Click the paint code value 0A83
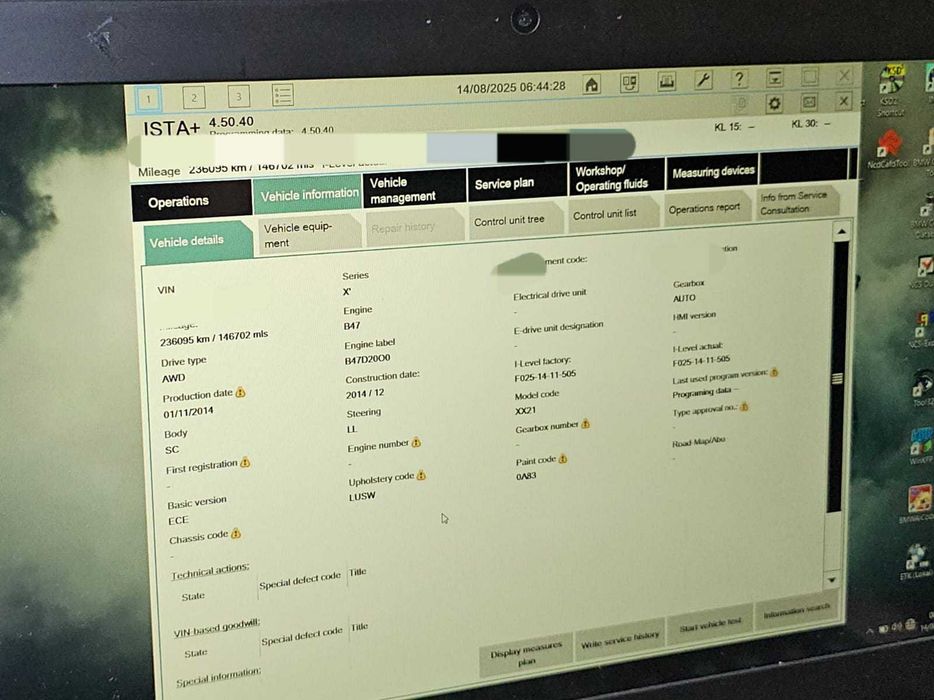This screenshot has height=700, width=934. tap(526, 475)
